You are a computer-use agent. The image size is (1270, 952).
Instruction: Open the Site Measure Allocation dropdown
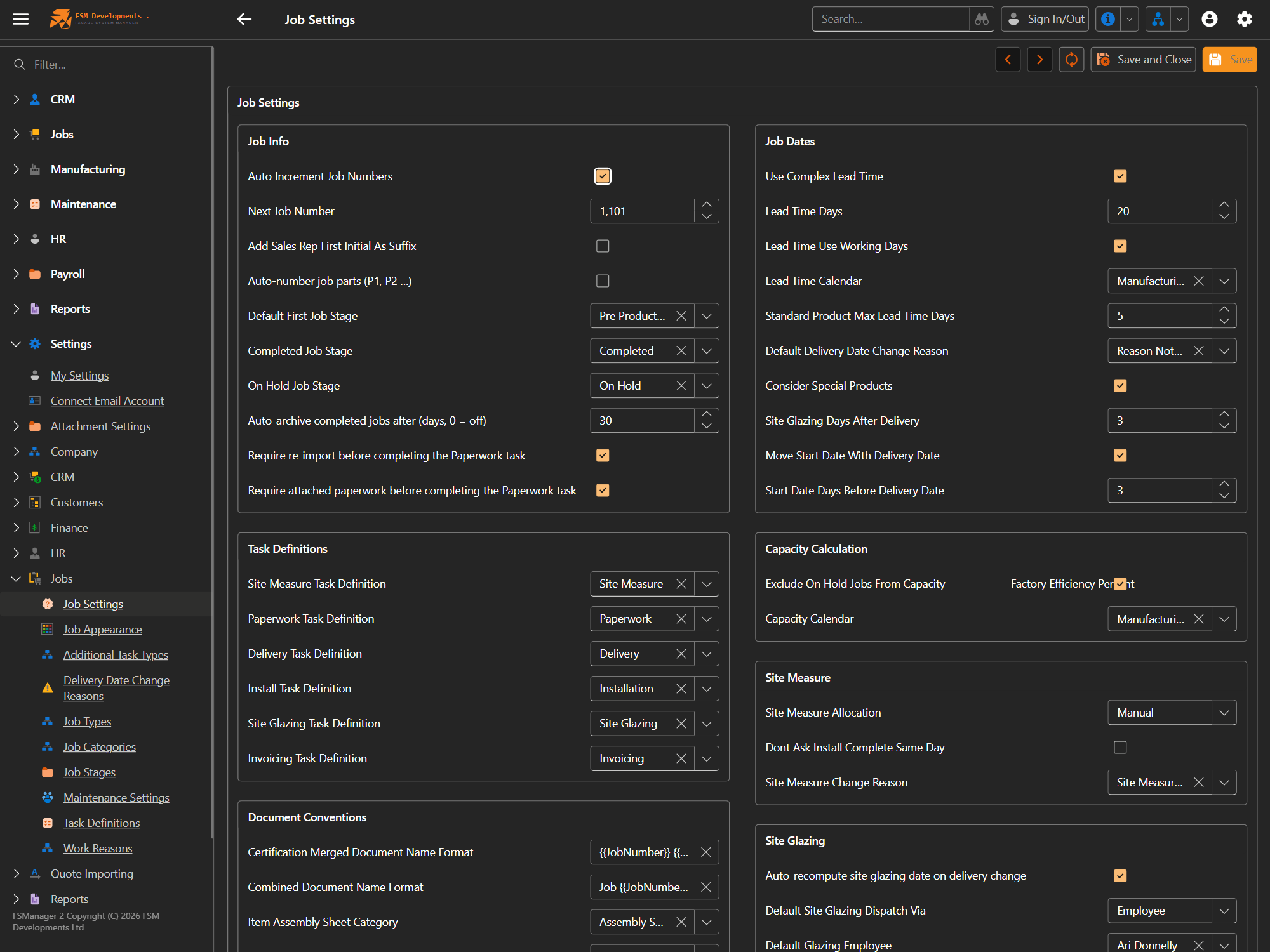click(x=1224, y=713)
